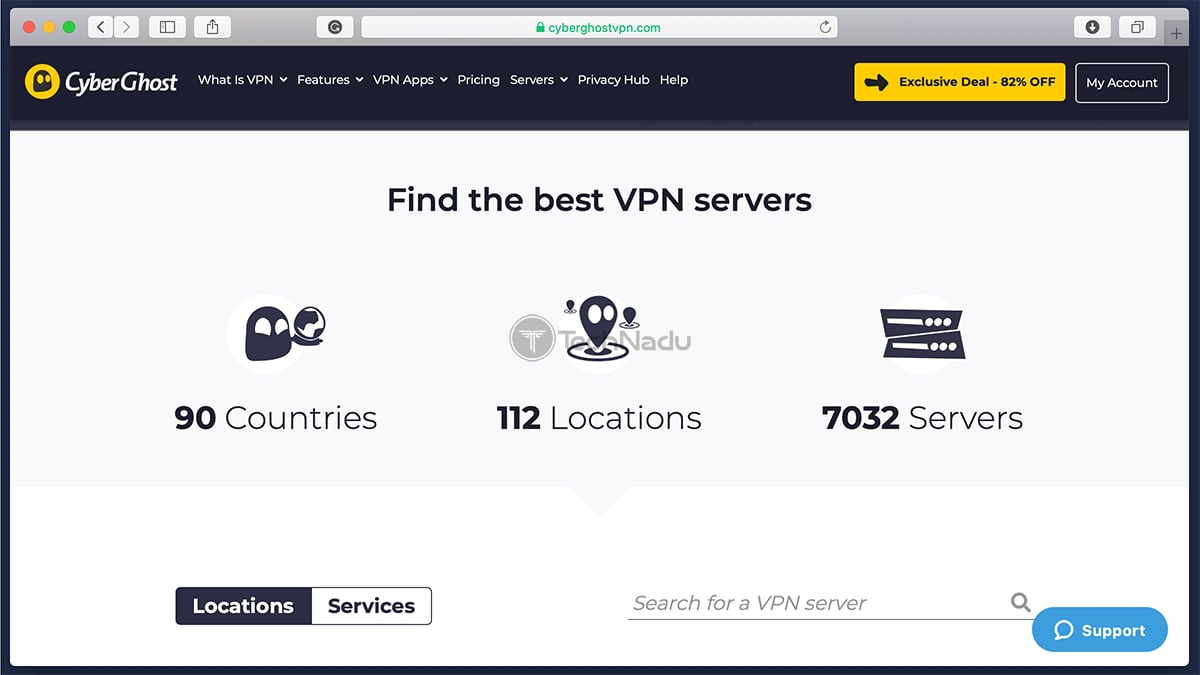Open the Help link
The width and height of the screenshot is (1200, 675).
click(674, 80)
